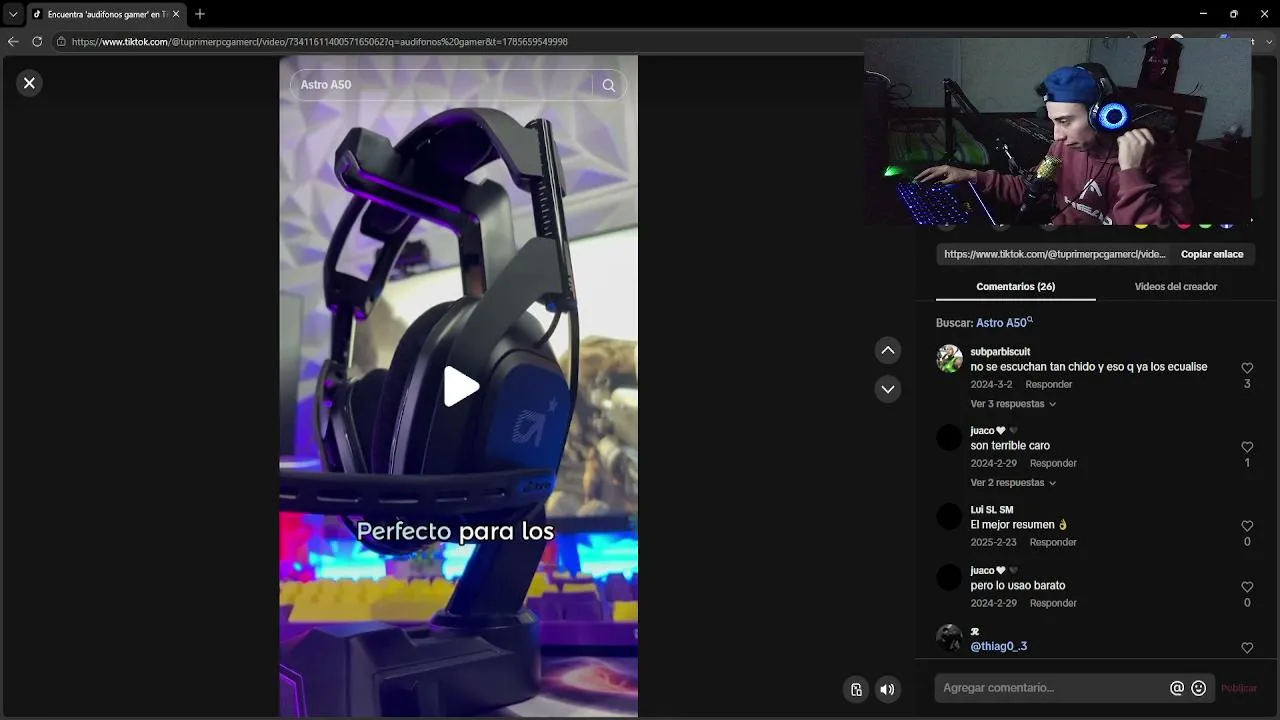Image resolution: width=1280 pixels, height=720 pixels.
Task: Expand Ver 3 respuestas
Action: [x=1013, y=404]
